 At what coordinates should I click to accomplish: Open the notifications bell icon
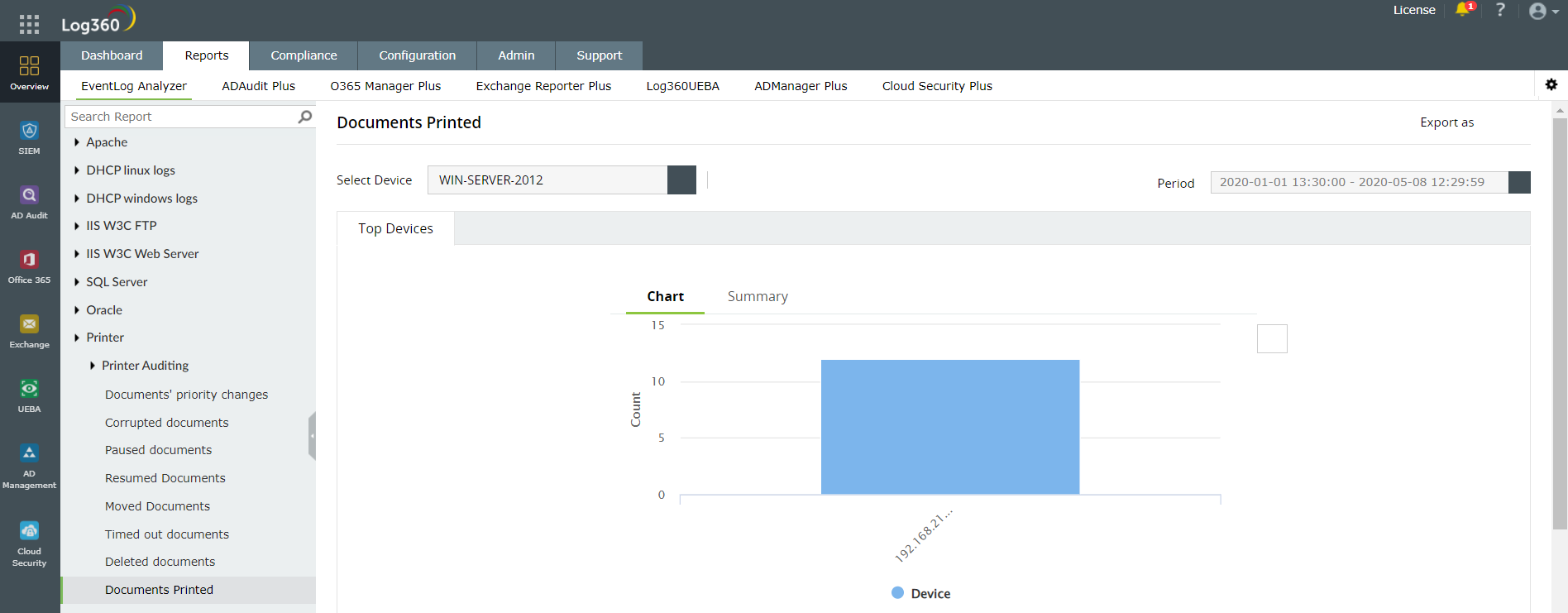(1464, 10)
